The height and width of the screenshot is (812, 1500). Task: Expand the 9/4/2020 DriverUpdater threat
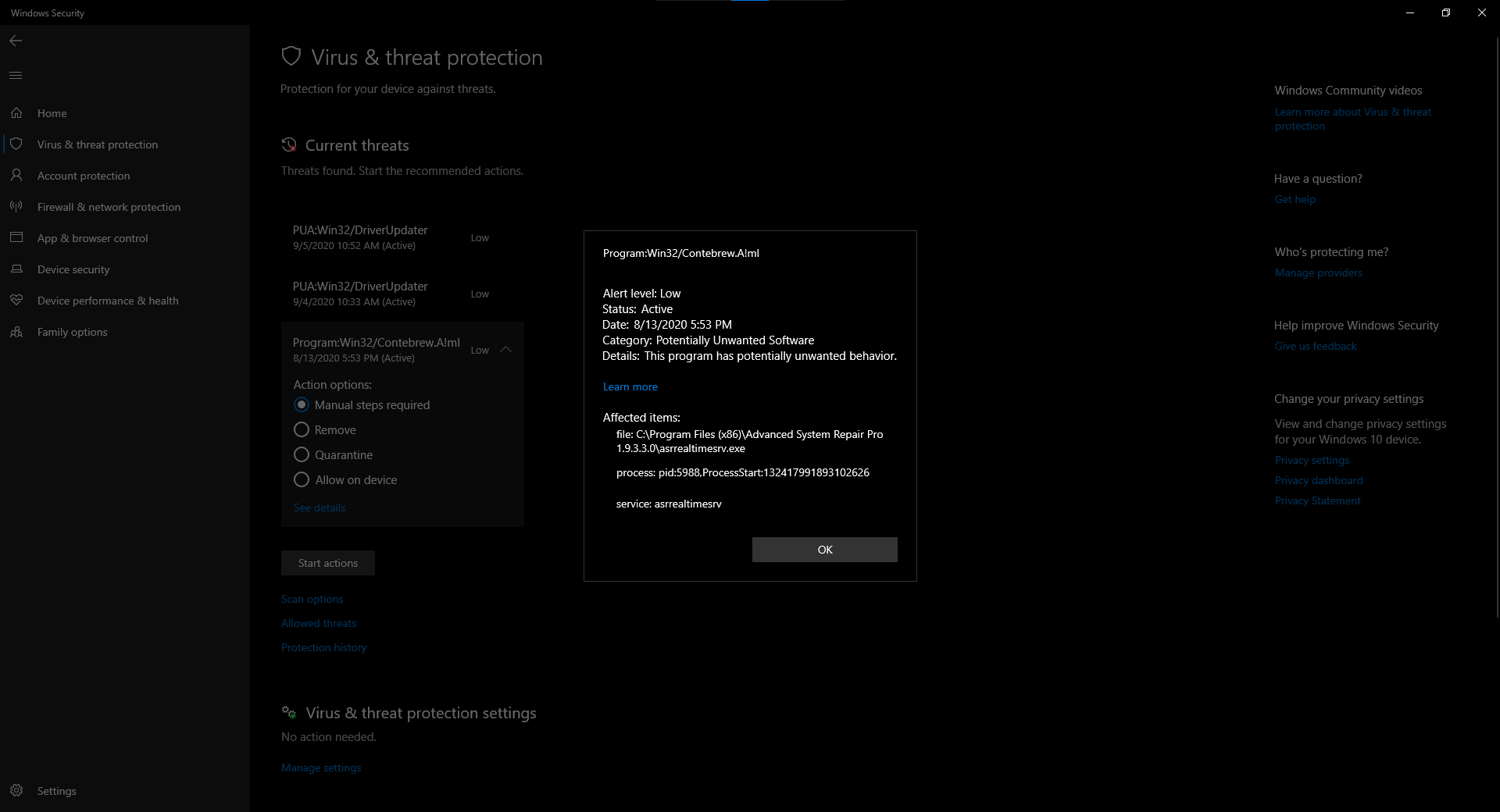(x=402, y=294)
